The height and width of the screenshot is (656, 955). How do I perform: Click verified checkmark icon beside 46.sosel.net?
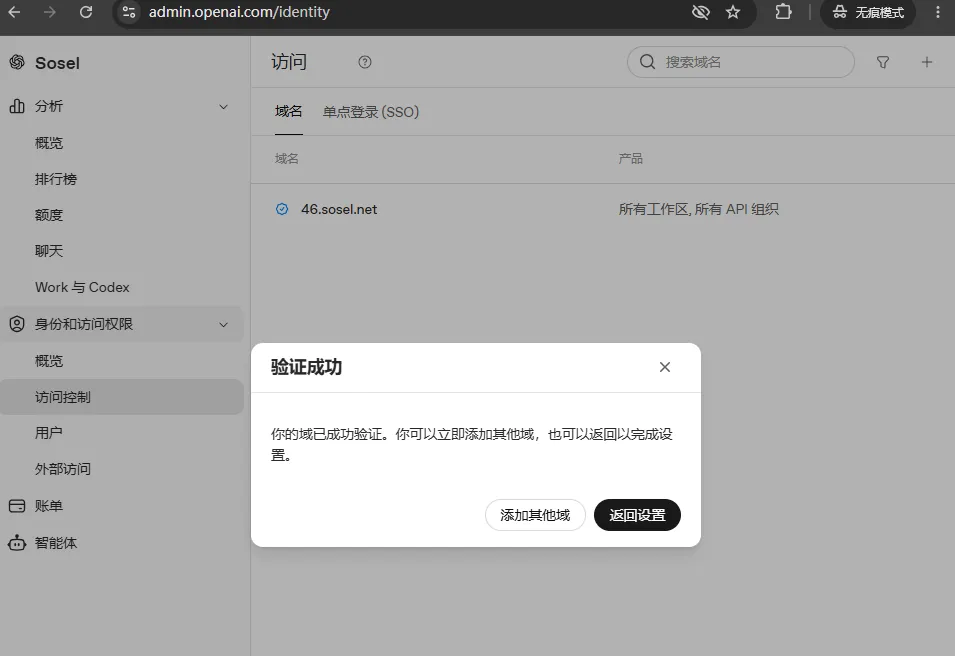[282, 209]
